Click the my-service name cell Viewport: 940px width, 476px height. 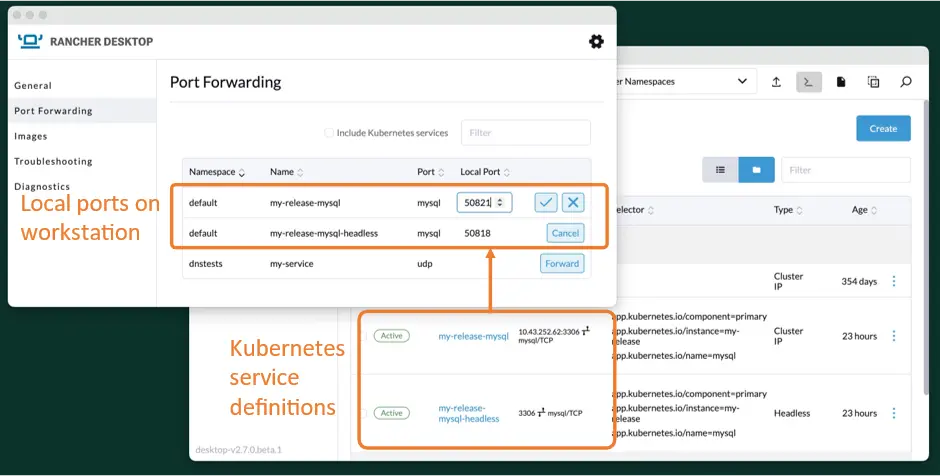click(291, 264)
